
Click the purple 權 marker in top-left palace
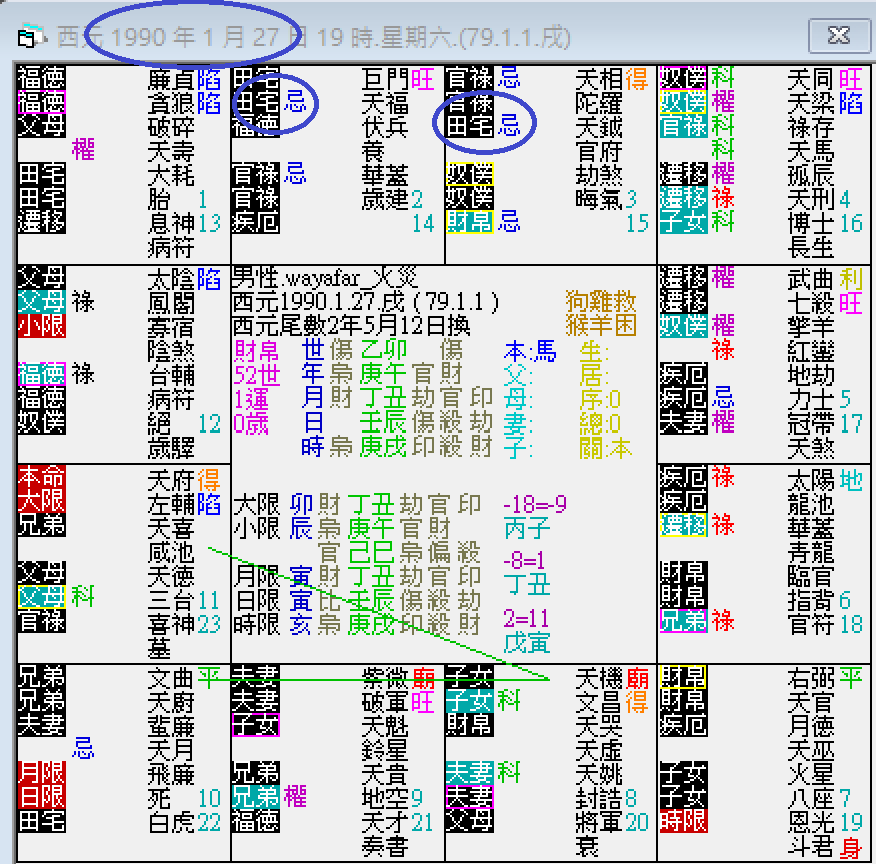click(85, 150)
